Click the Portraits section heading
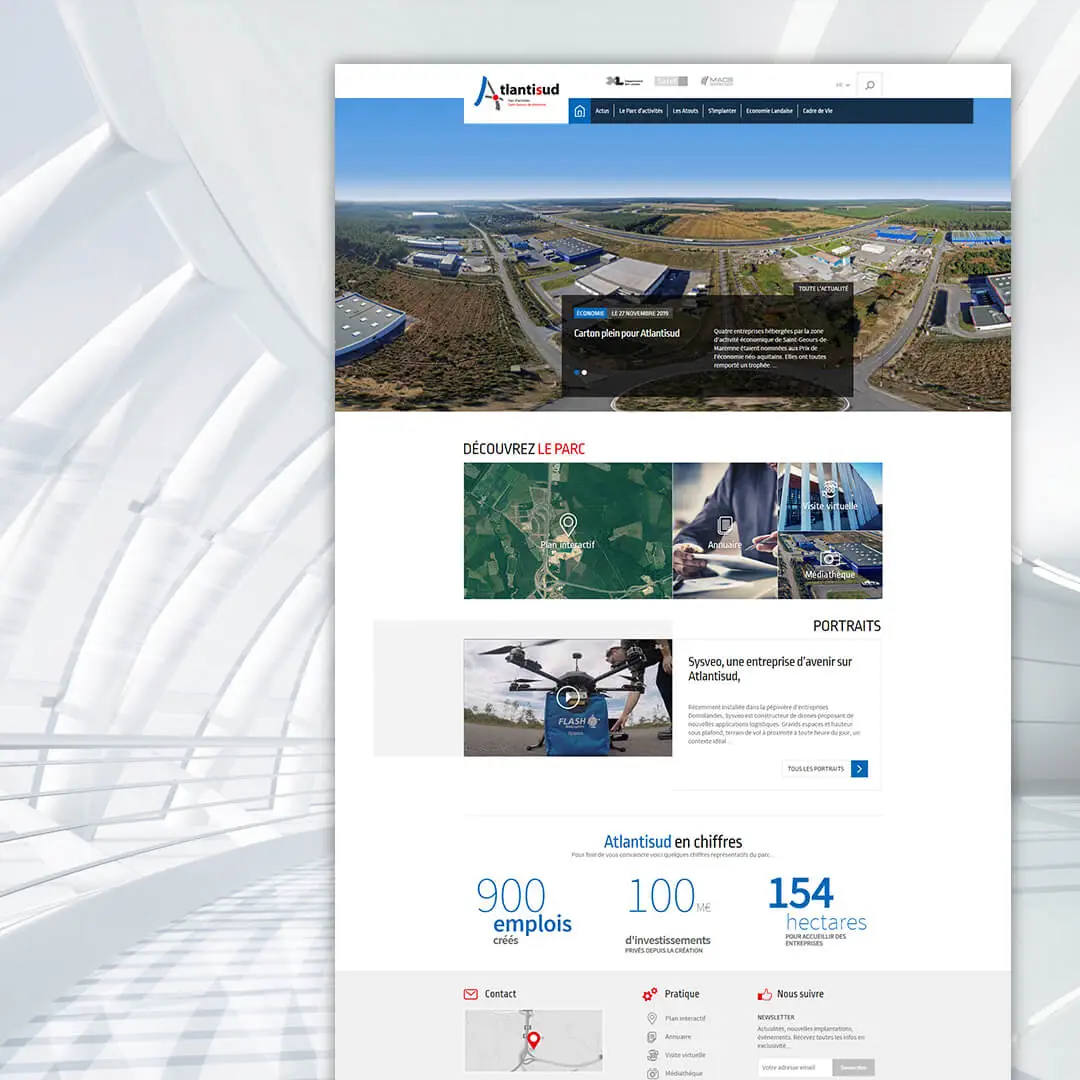The height and width of the screenshot is (1080, 1080). pyautogui.click(x=847, y=626)
